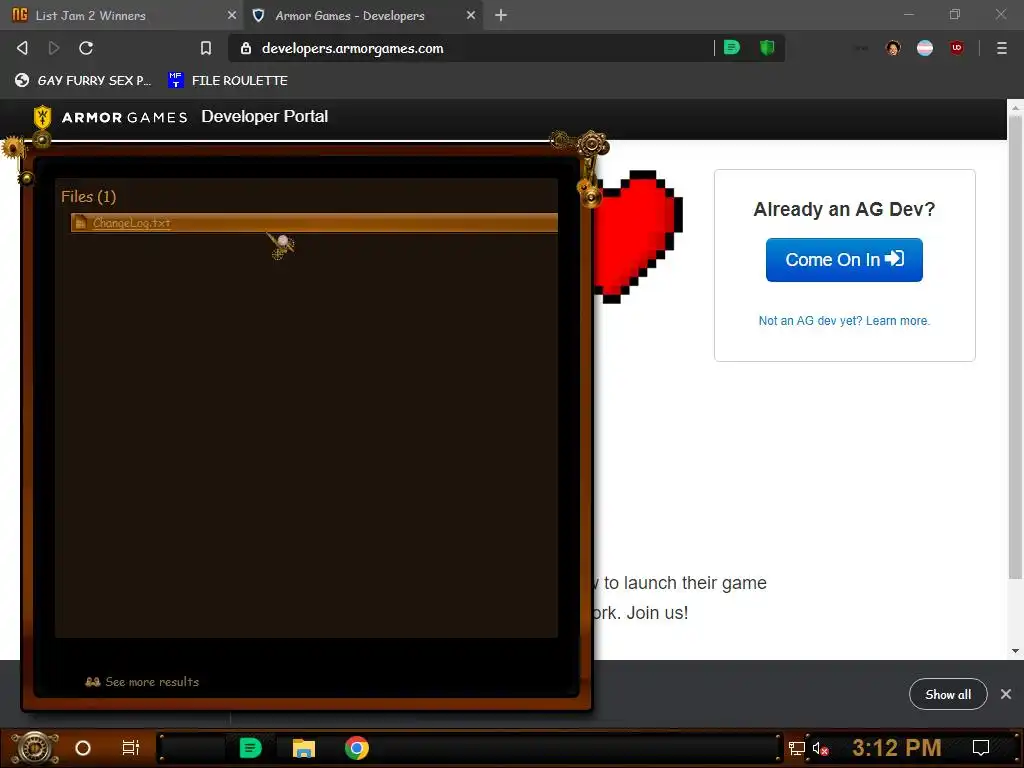The height and width of the screenshot is (768, 1024).
Task: Open the browser hamburger menu
Action: point(1002,48)
